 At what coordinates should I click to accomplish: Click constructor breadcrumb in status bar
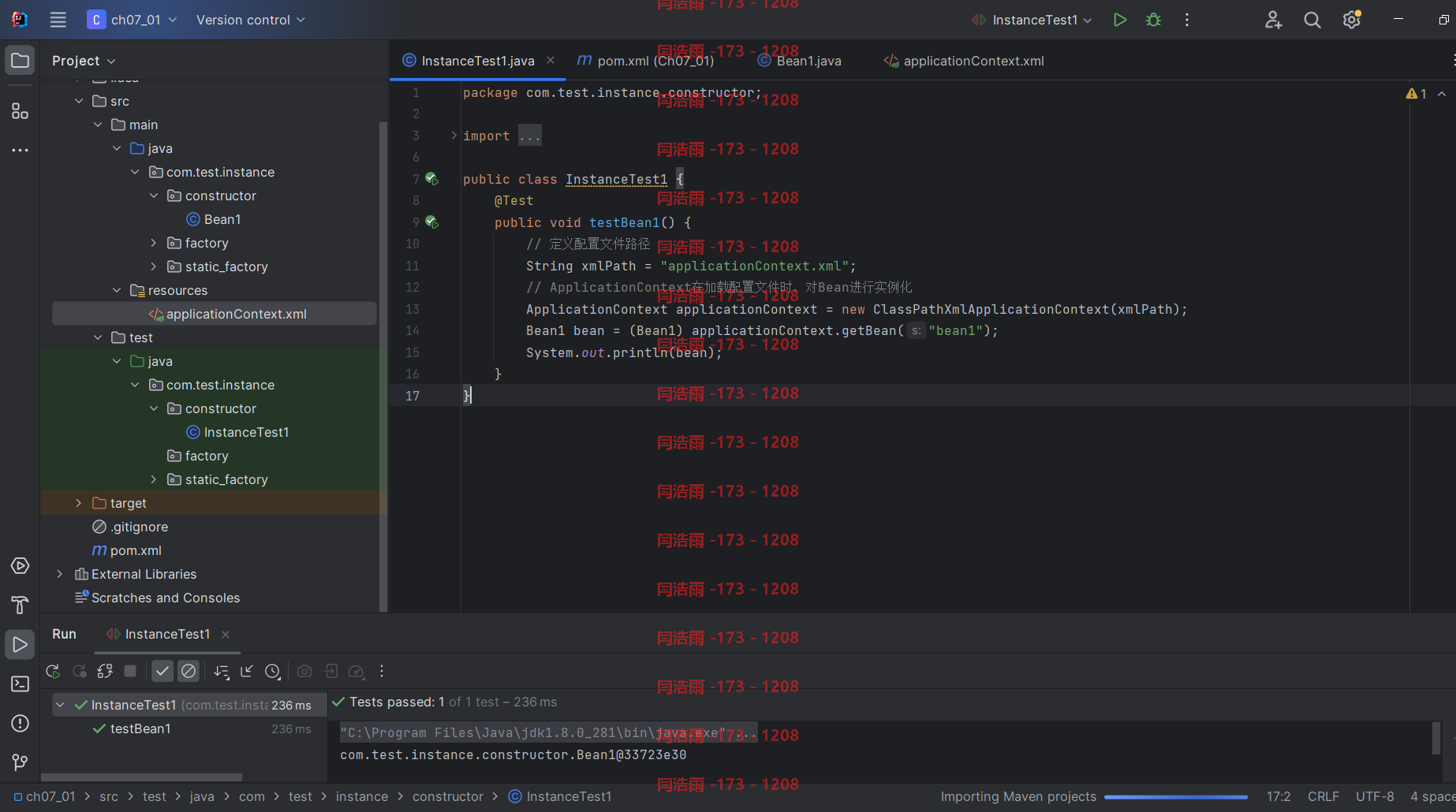click(x=447, y=796)
